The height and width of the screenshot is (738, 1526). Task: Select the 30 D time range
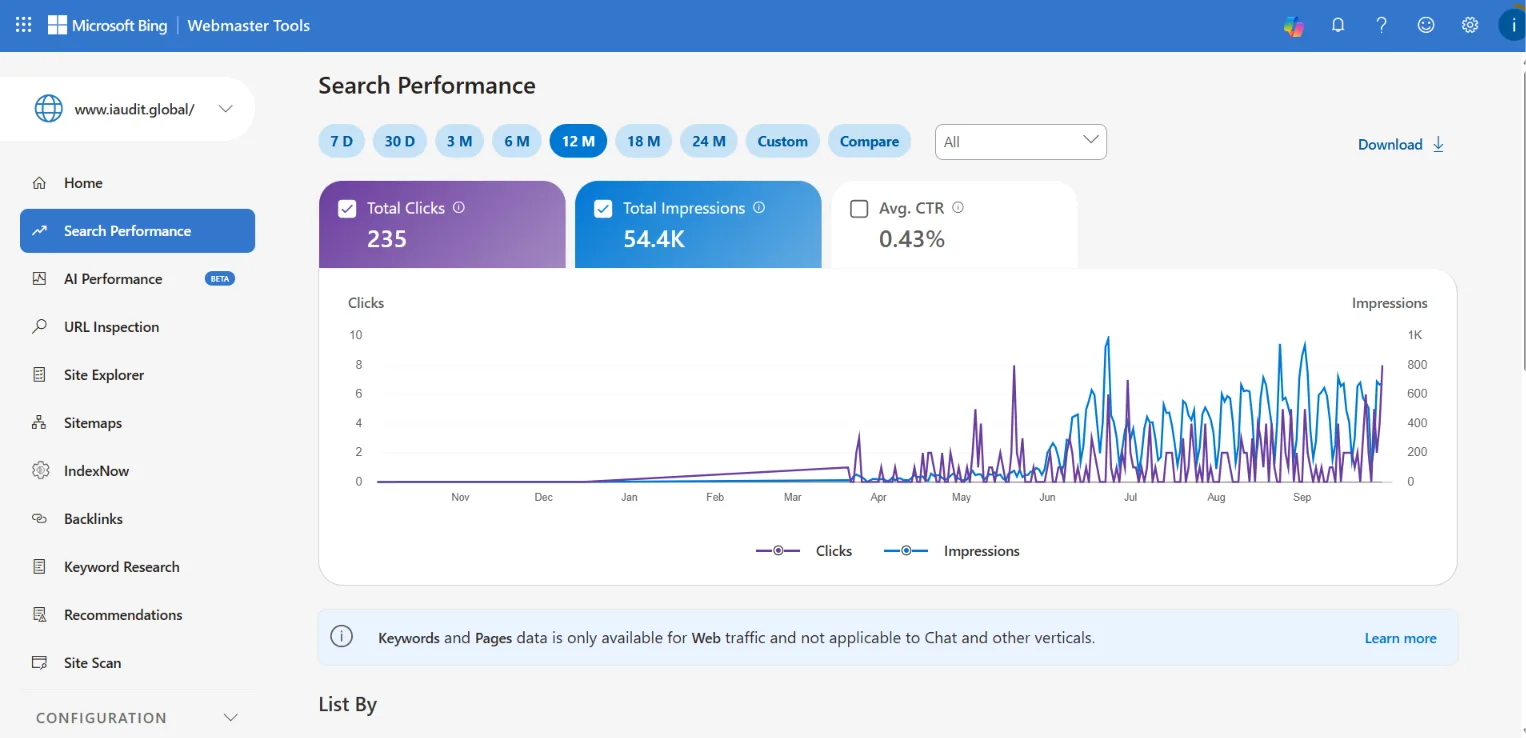coord(400,141)
